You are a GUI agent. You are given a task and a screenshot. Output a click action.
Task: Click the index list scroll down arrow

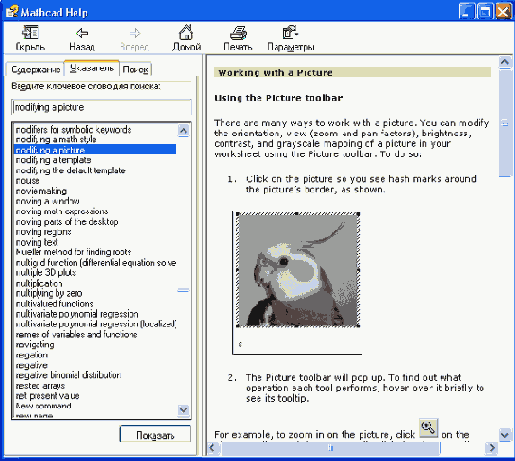[x=183, y=410]
